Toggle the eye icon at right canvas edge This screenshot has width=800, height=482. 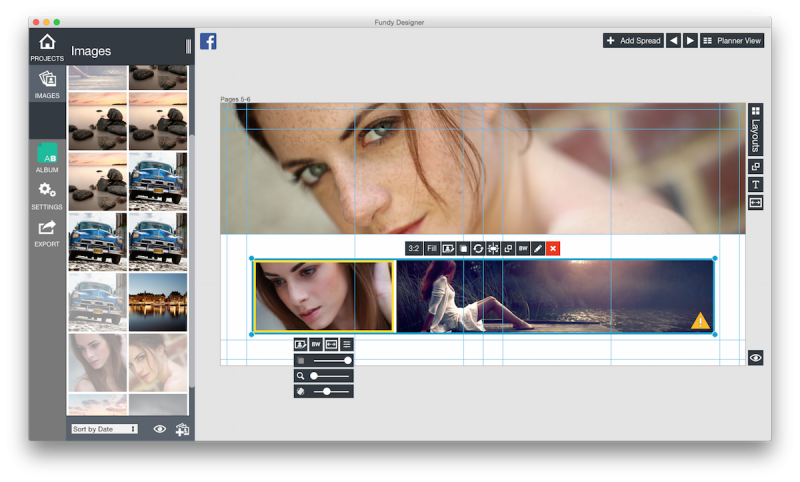(x=755, y=358)
